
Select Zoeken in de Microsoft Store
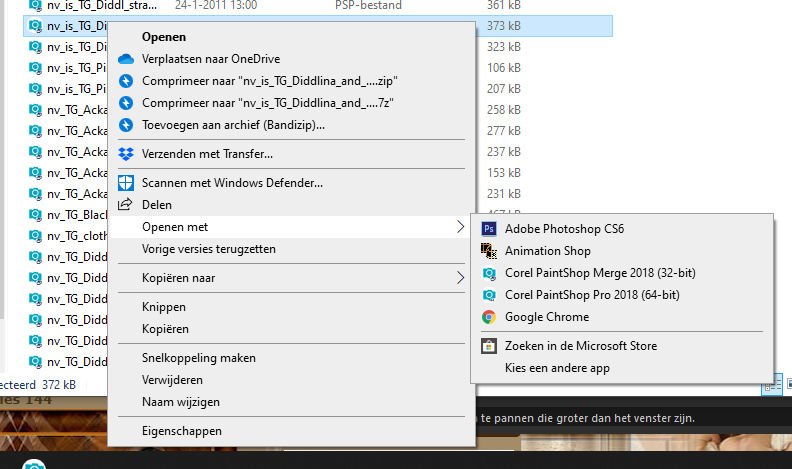[581, 346]
